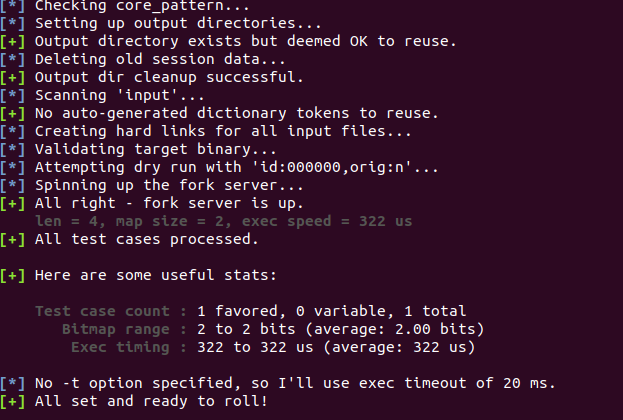Screen dimensions: 623x420
Task: Click the [+] marker before 'All test cases processed'
Action: (13, 239)
